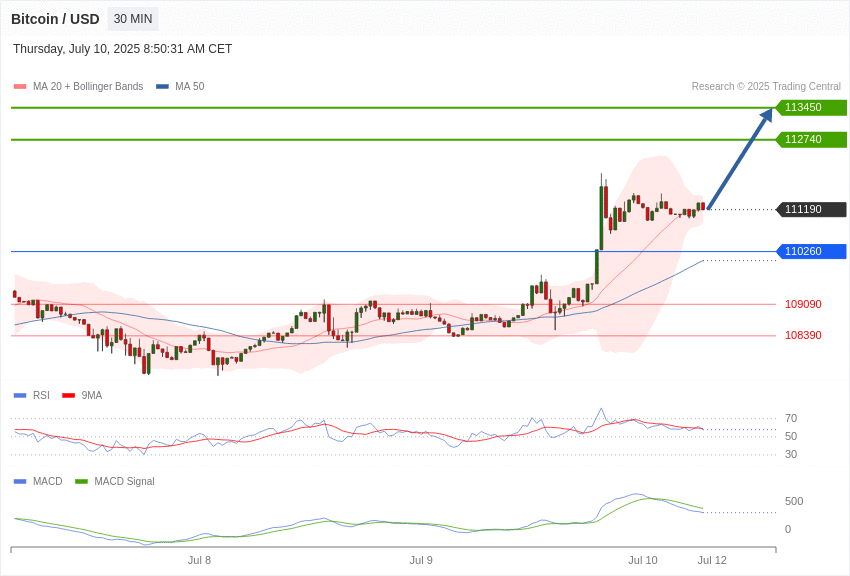Click the 9MA red legend swatch
The height and width of the screenshot is (576, 850).
68,396
